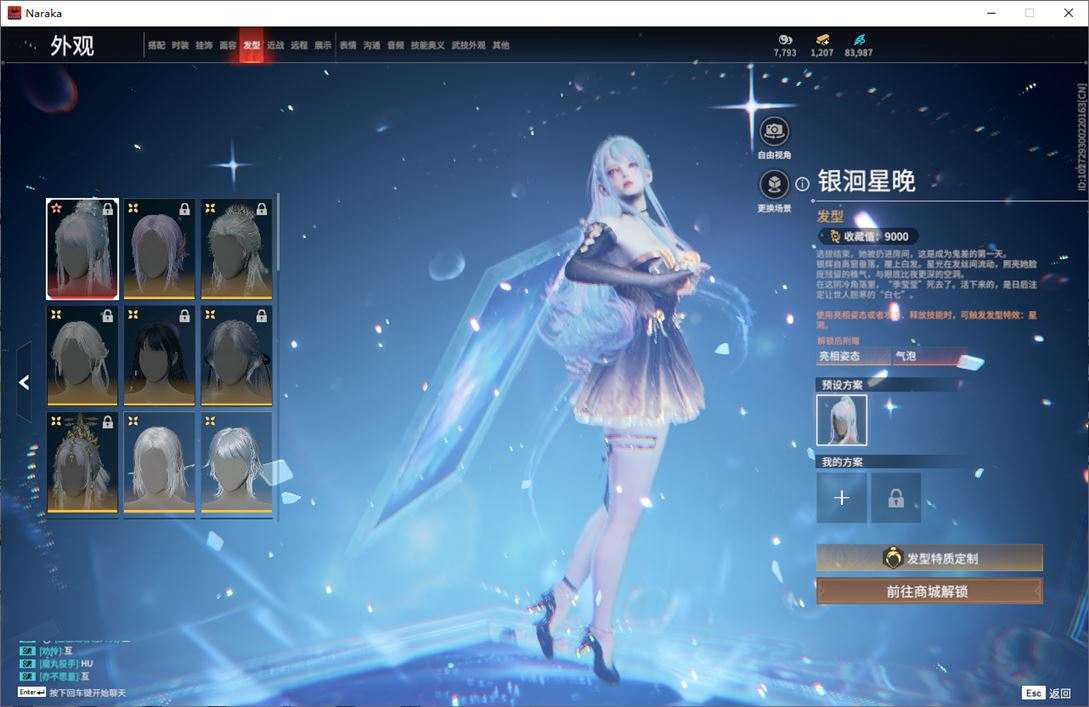Click the 预设方案 section label

842,385
